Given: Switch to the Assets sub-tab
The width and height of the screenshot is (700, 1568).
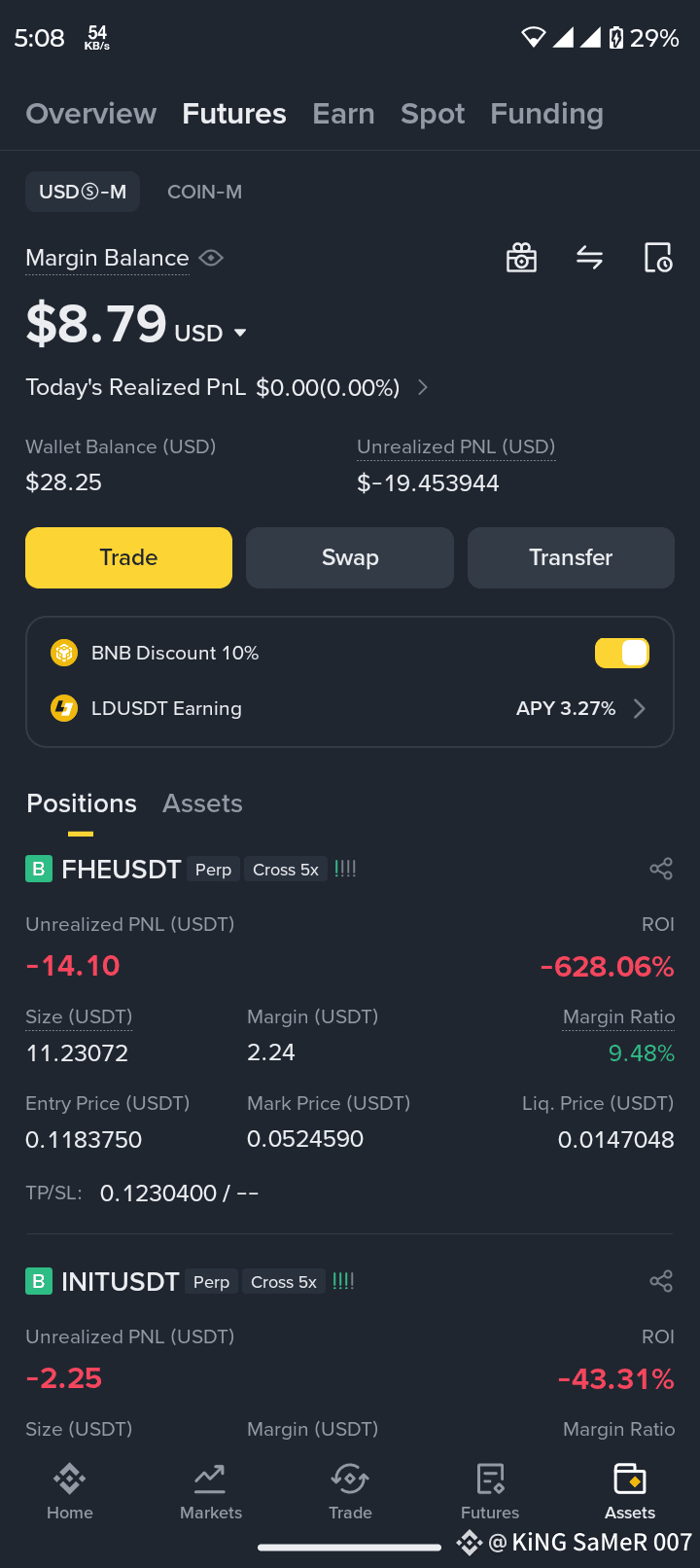Looking at the screenshot, I should tap(202, 803).
